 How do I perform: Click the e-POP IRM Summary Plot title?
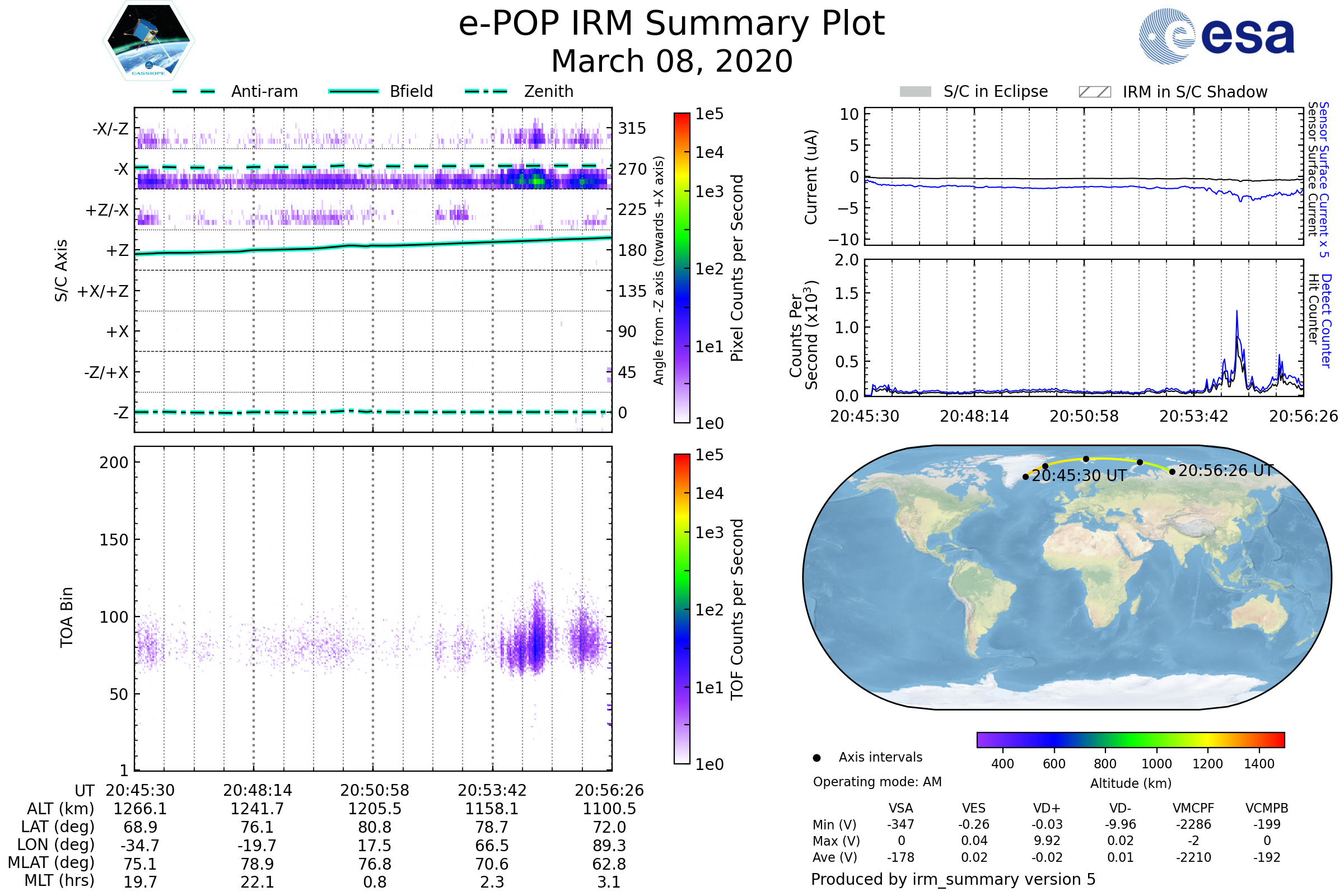click(x=671, y=24)
